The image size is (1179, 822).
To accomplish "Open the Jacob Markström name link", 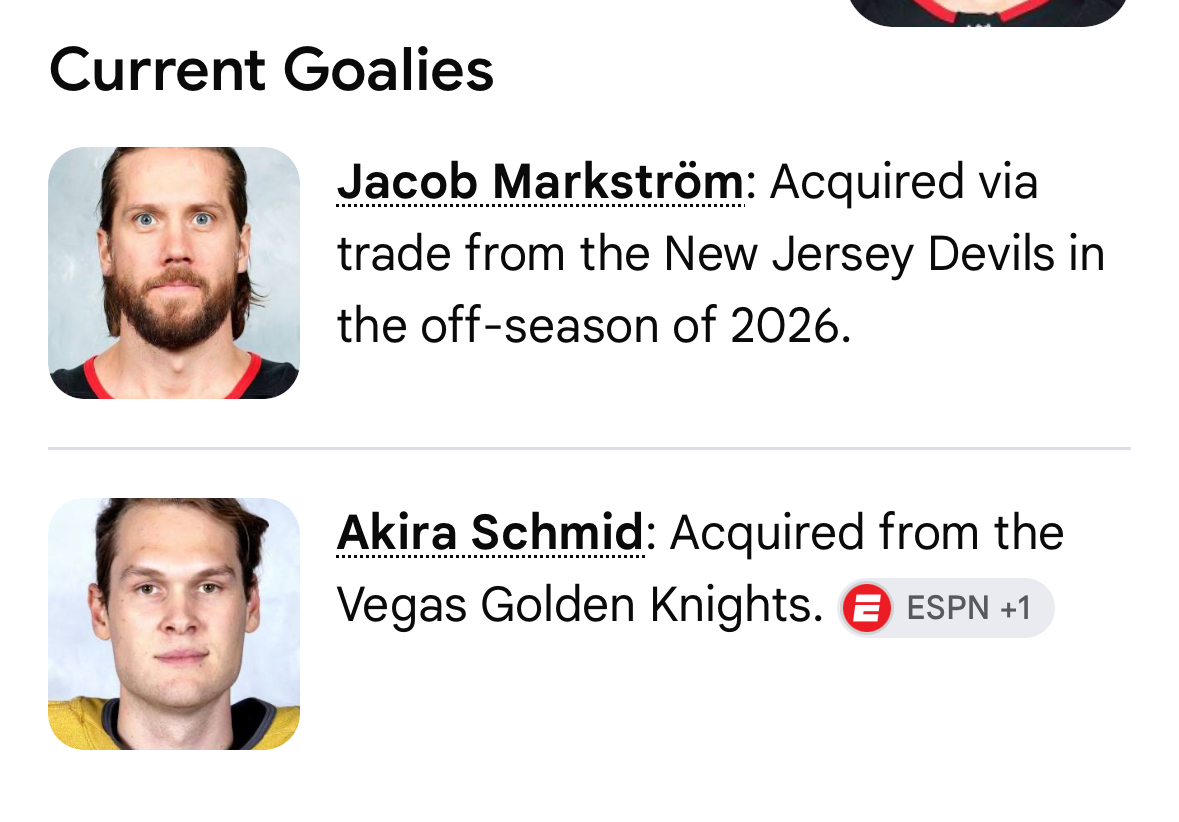I will (x=541, y=182).
